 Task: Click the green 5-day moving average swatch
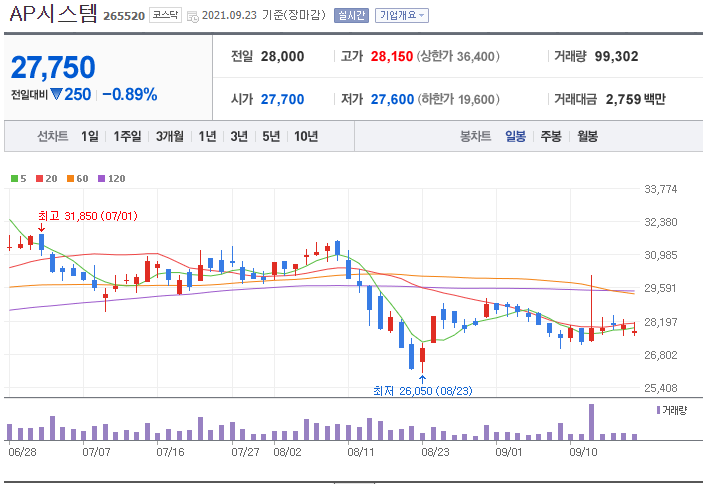click(x=14, y=179)
